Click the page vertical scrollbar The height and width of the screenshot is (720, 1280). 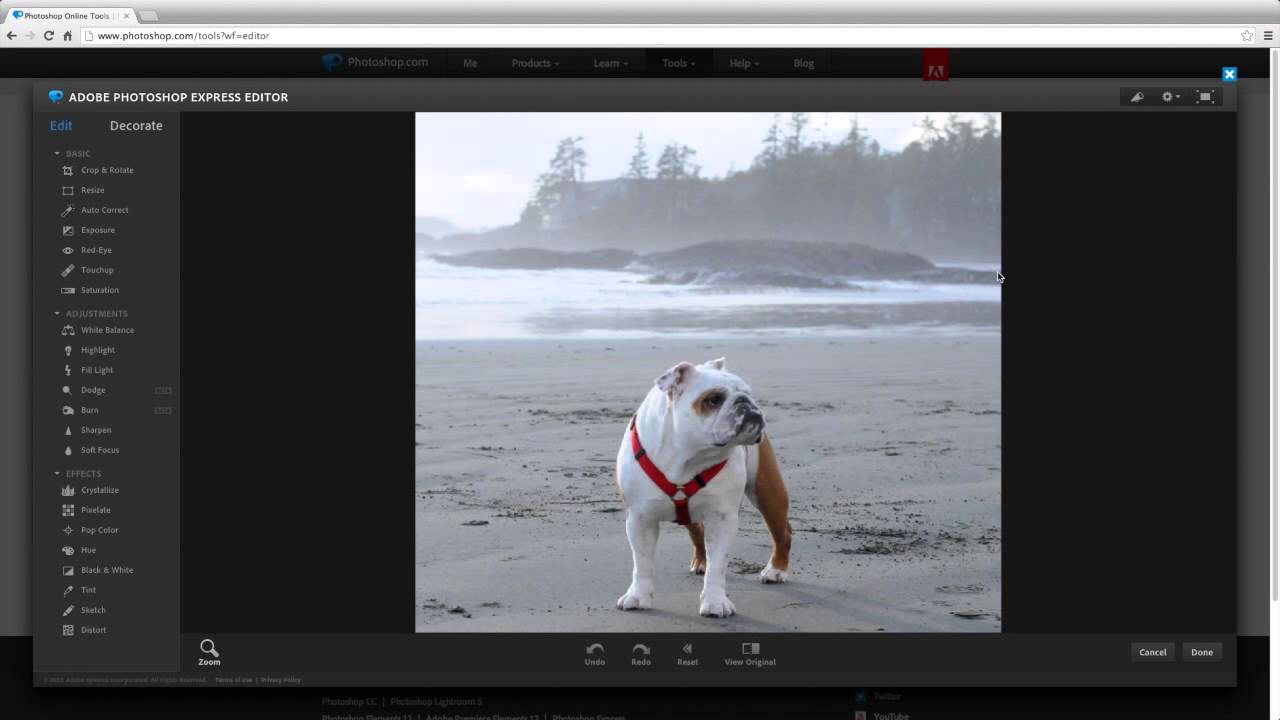1274,324
